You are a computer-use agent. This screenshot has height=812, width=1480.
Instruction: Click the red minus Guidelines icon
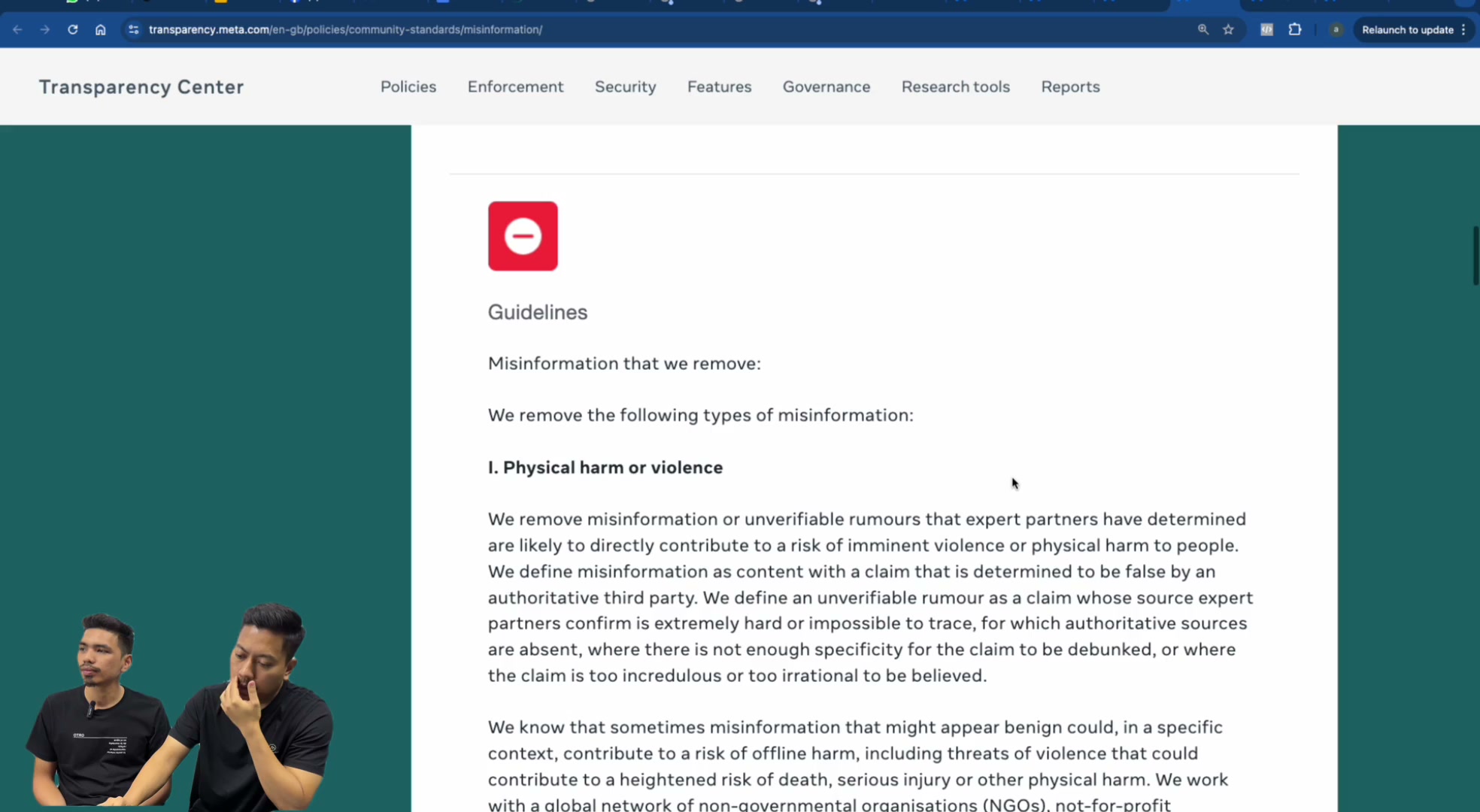pos(523,236)
